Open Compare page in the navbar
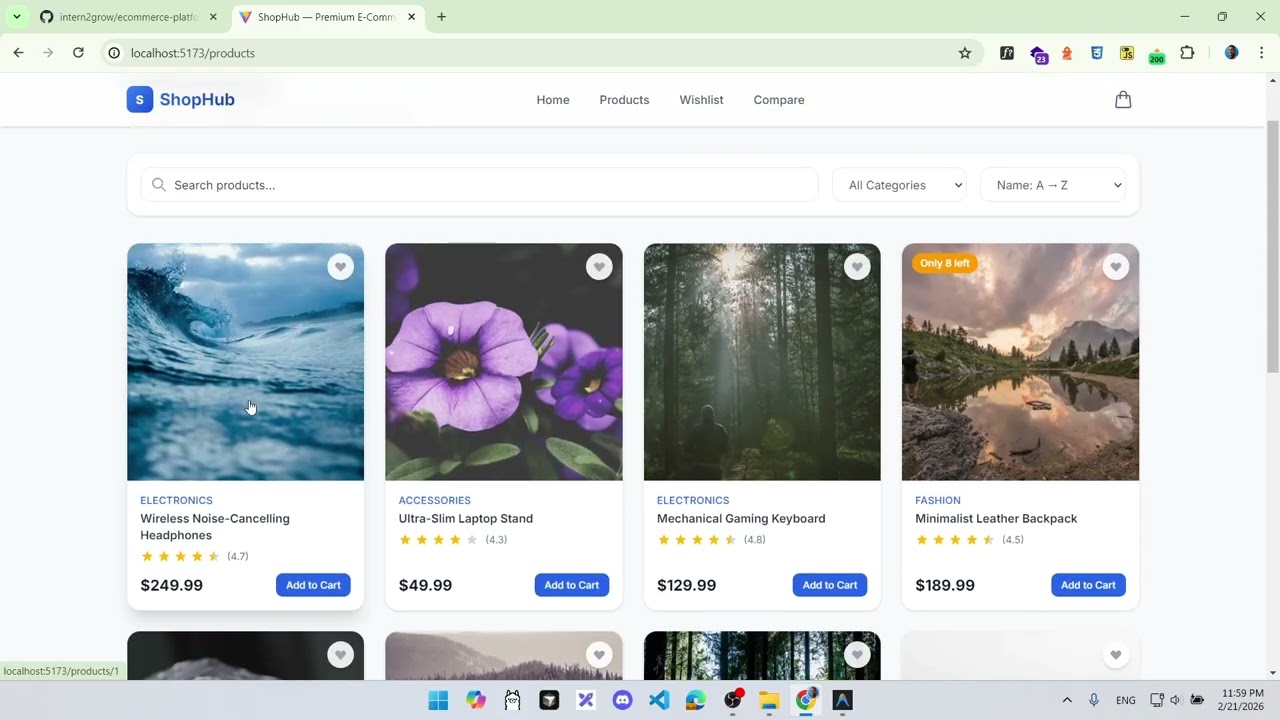The height and width of the screenshot is (720, 1280). [x=779, y=100]
